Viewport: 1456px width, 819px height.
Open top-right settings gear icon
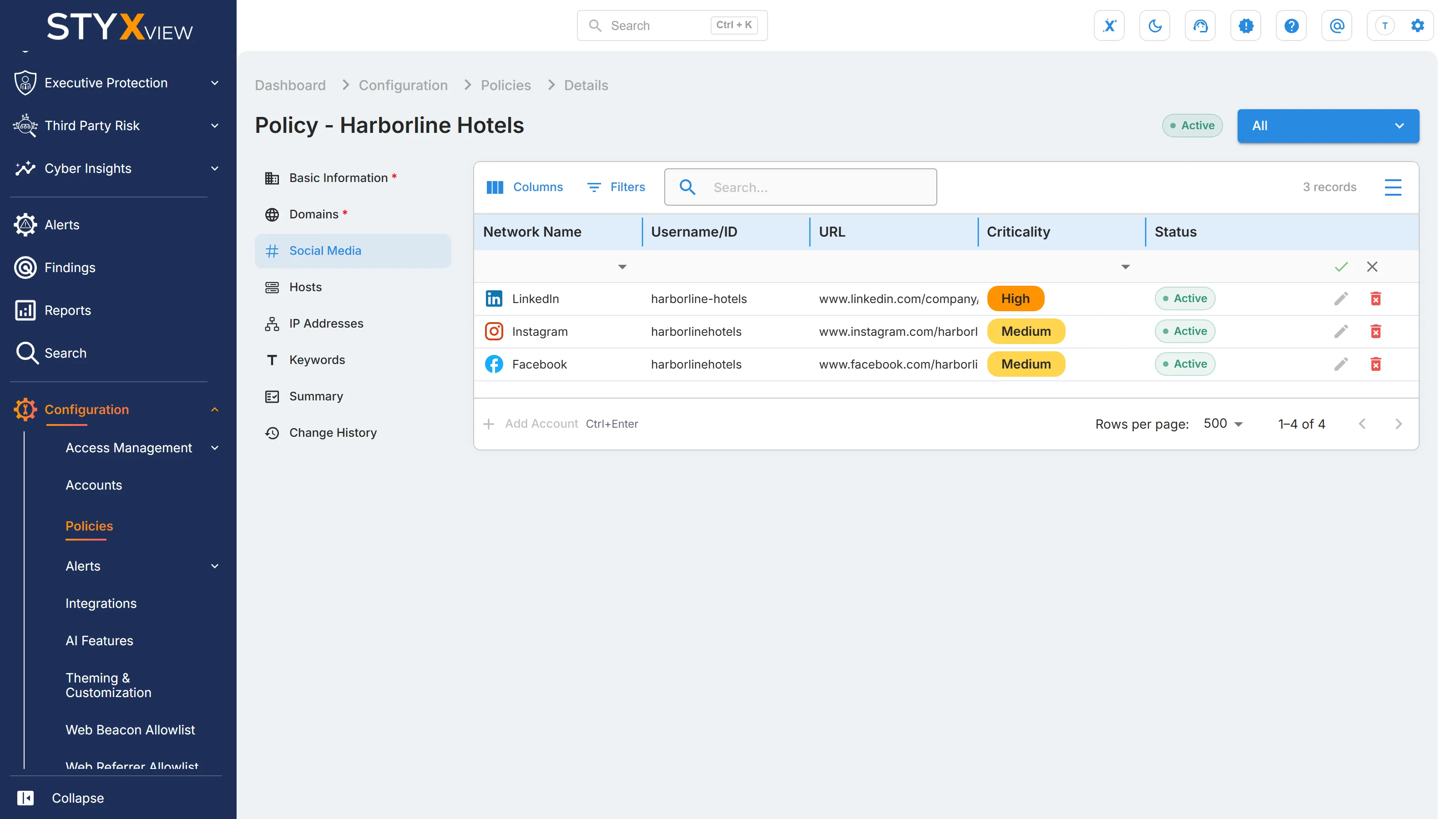[1418, 25]
